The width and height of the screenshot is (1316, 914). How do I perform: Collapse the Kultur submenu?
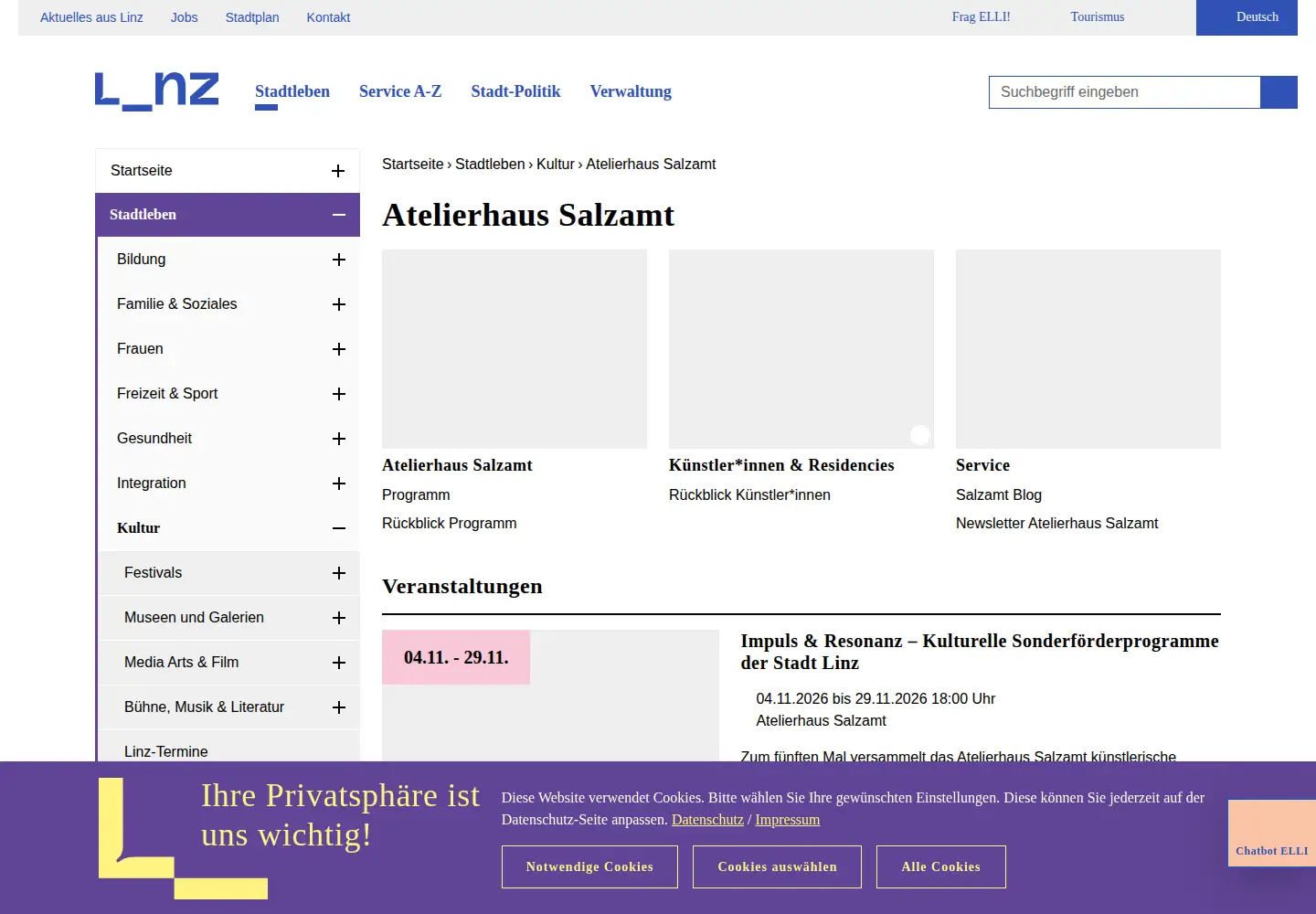click(339, 528)
